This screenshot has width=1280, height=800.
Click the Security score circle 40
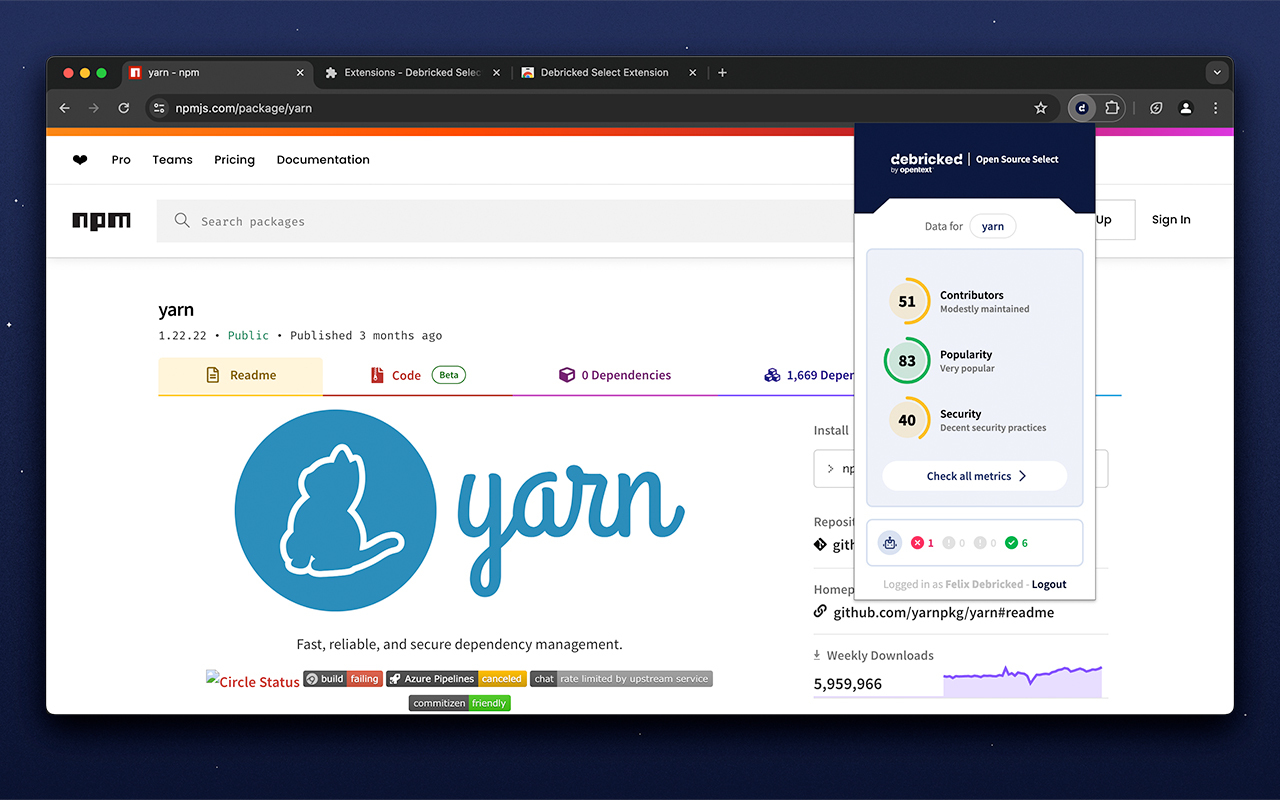point(907,420)
